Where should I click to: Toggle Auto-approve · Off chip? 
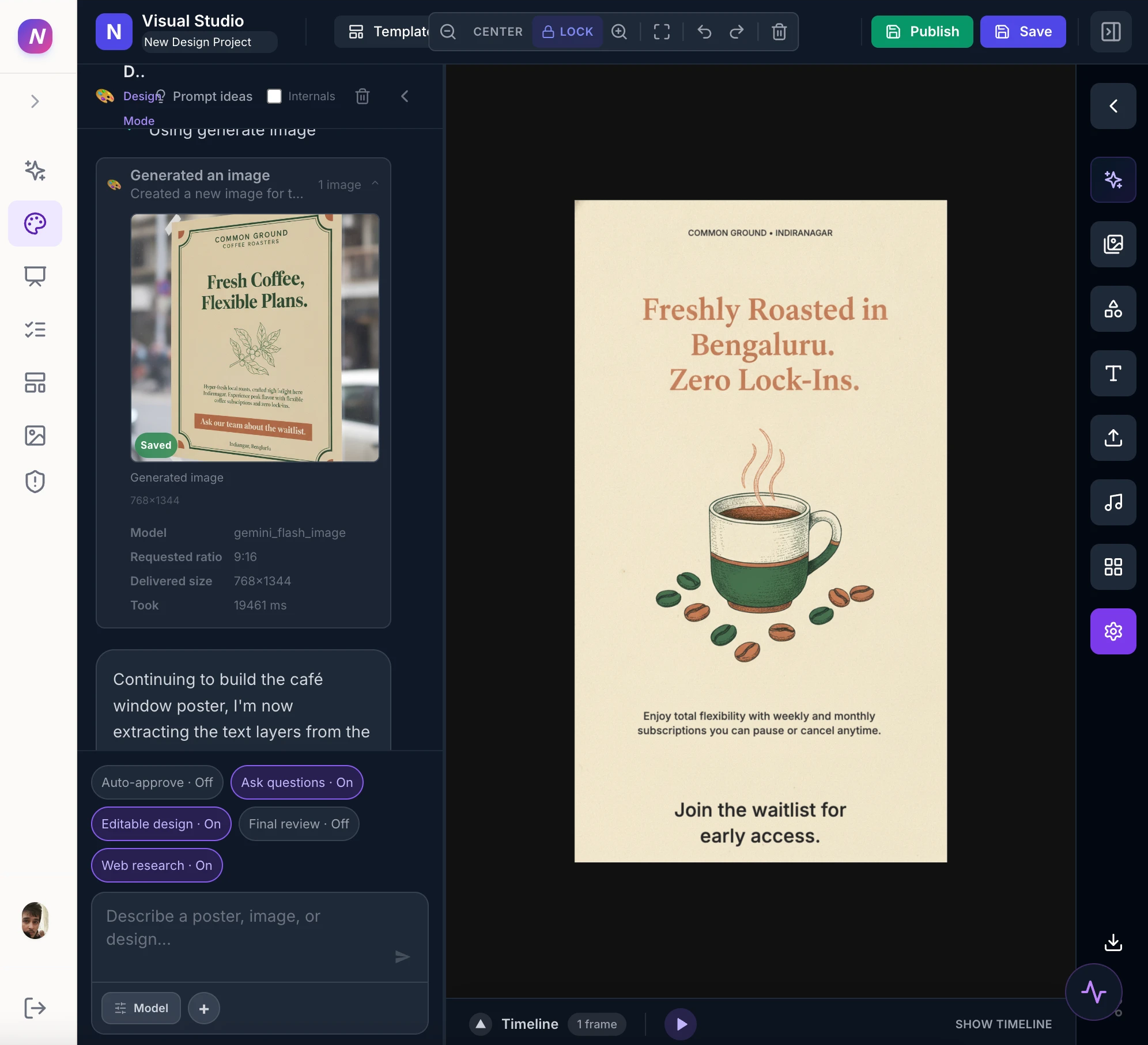tap(157, 782)
